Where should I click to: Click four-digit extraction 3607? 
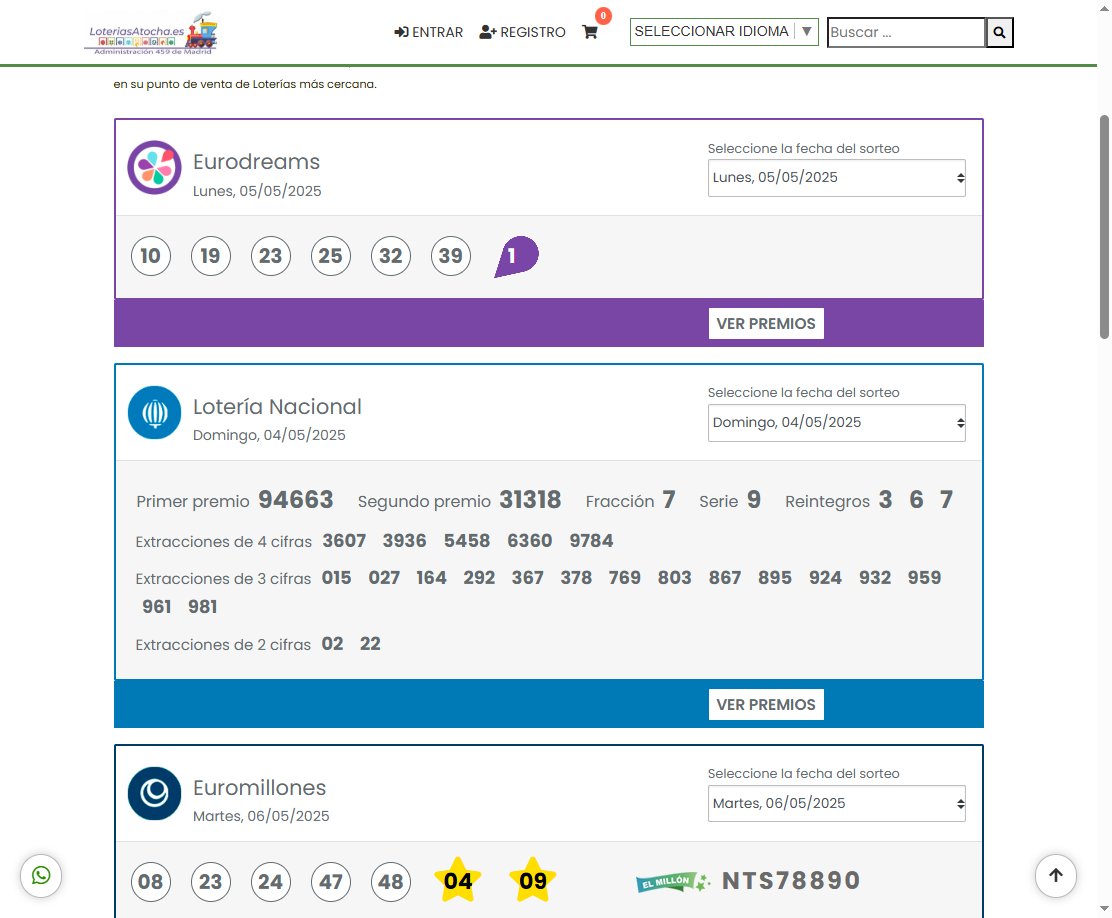point(344,541)
